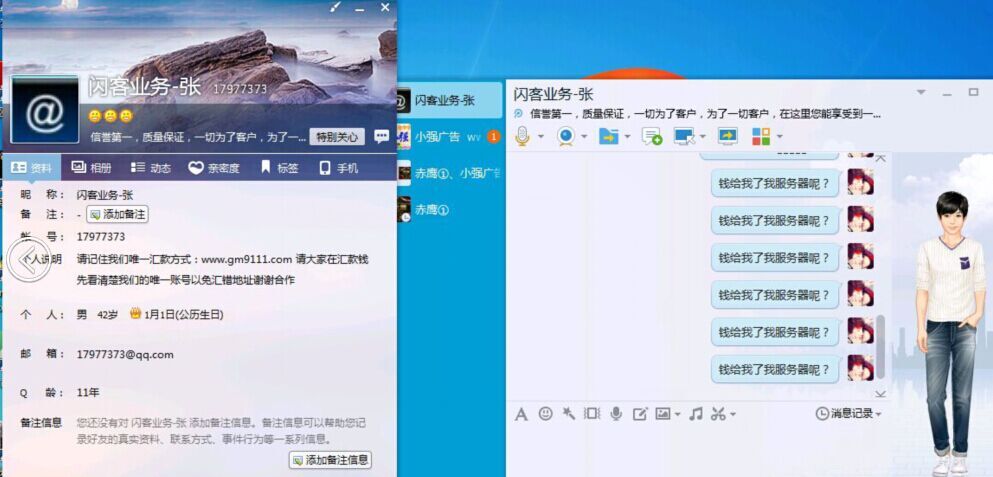
Task: Open the voice call dropdown arrow
Action: coord(541,136)
